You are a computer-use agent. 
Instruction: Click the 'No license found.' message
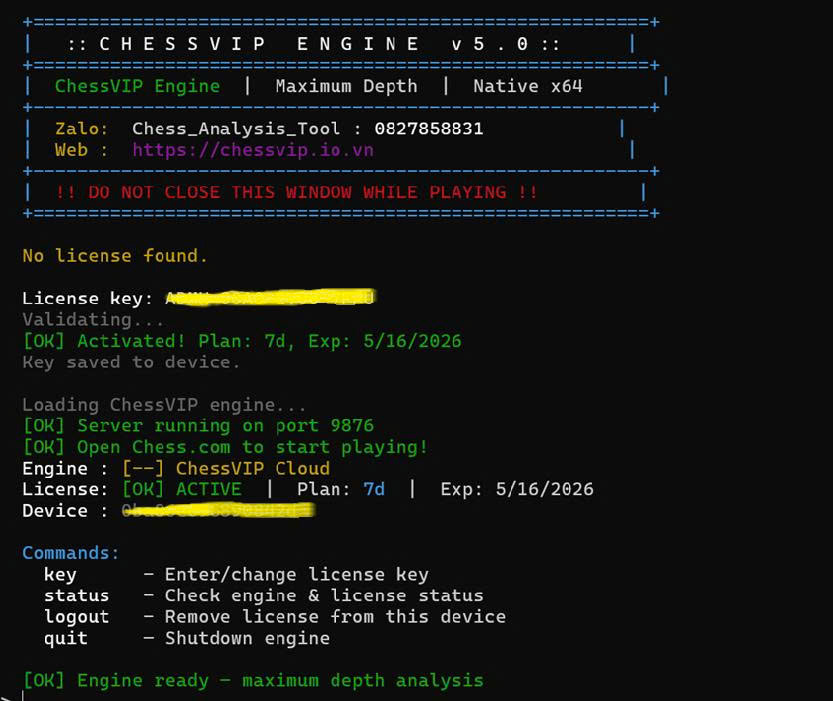(115, 256)
